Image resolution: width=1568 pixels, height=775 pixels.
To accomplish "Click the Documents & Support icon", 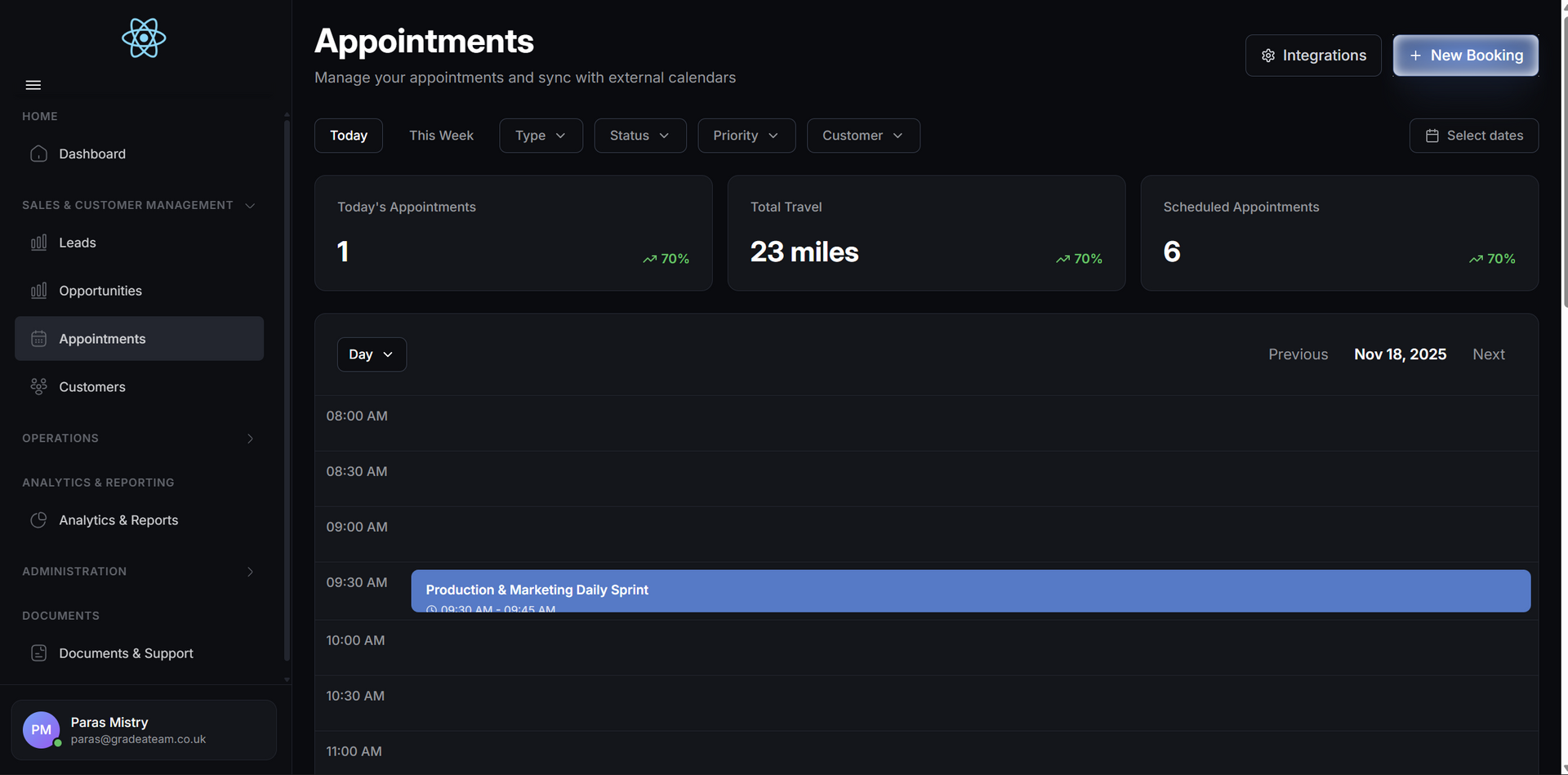I will click(x=38, y=653).
